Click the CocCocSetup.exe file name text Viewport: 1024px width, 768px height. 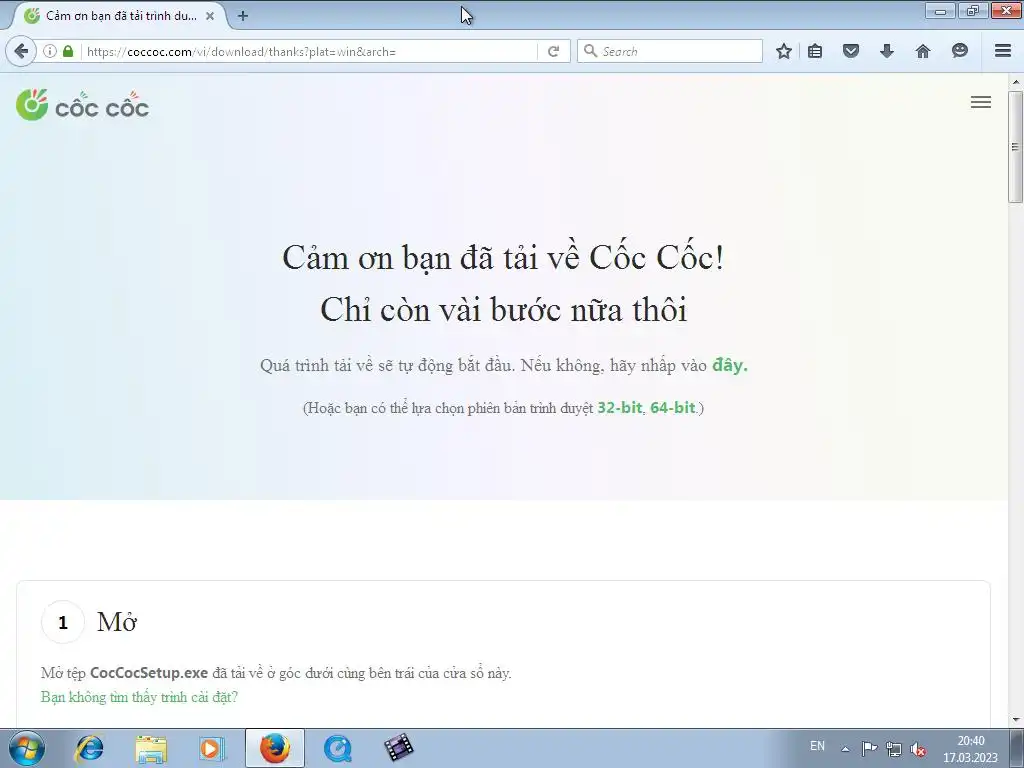[x=149, y=673]
